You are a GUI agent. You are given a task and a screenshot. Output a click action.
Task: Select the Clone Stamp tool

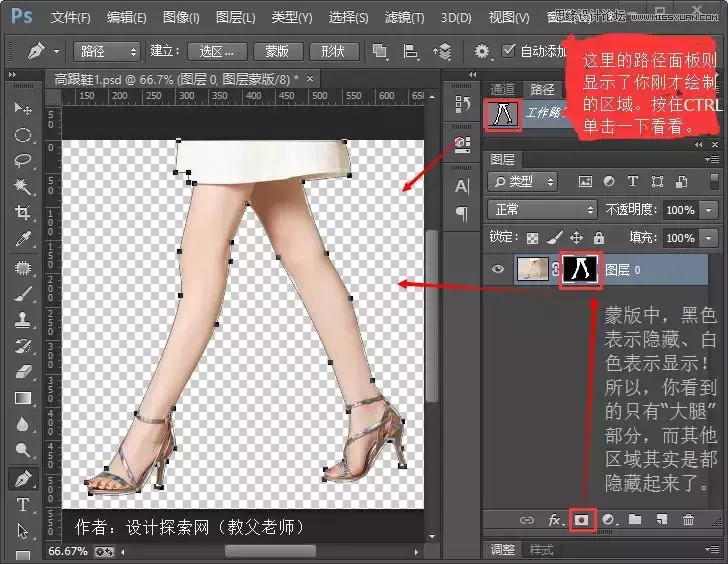point(23,320)
